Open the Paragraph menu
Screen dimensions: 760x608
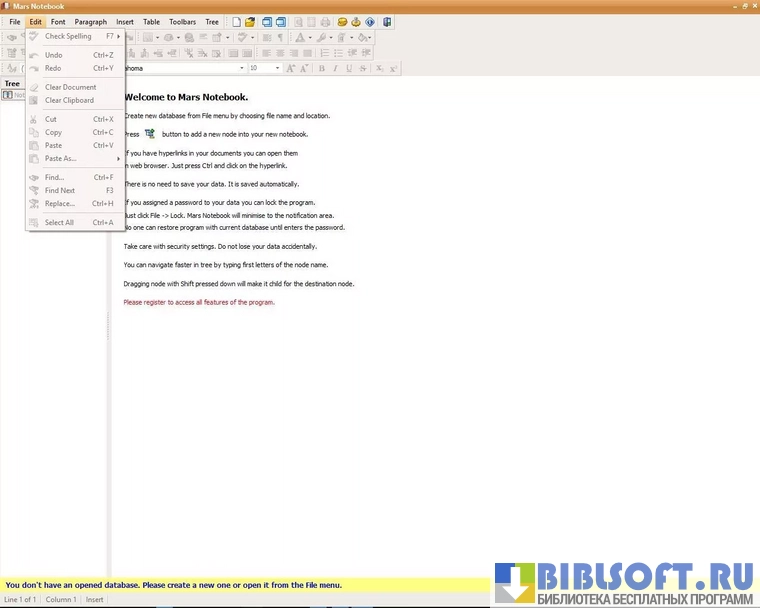point(90,21)
